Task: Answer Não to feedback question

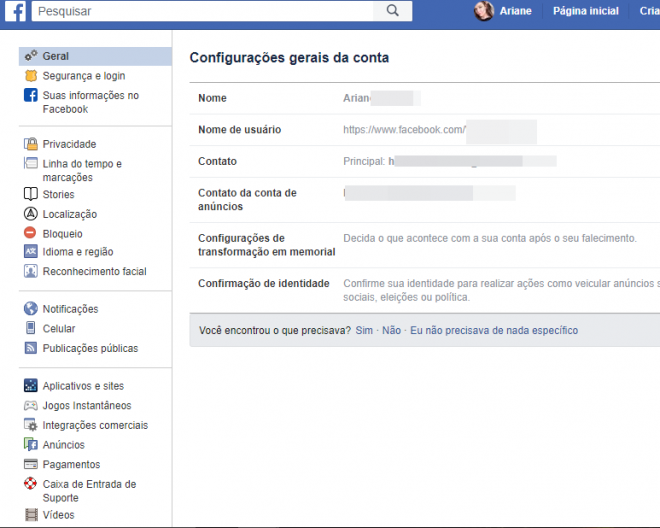Action: tap(391, 330)
